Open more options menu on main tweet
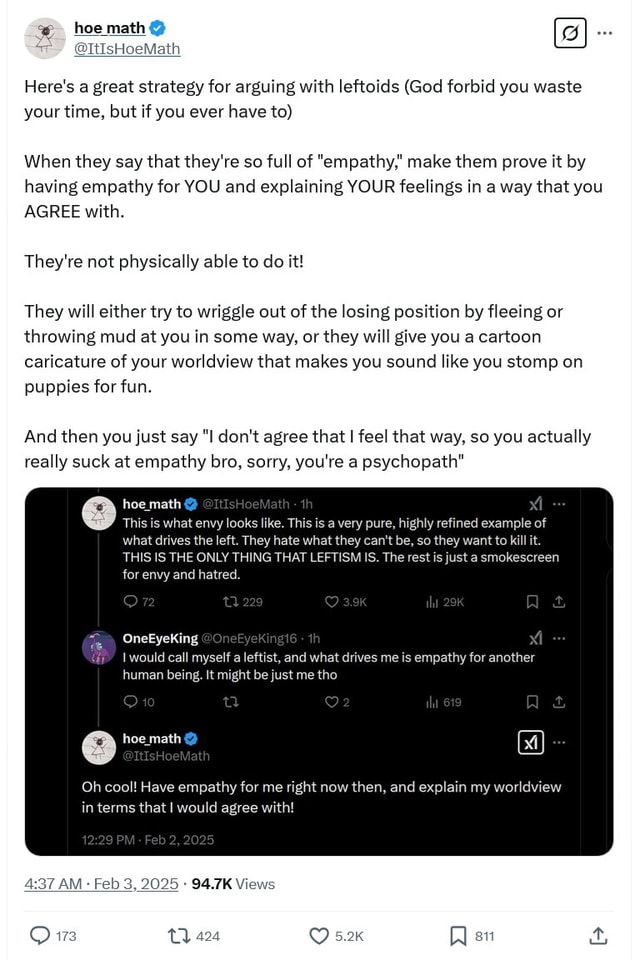This screenshot has height=960, width=640. point(604,33)
